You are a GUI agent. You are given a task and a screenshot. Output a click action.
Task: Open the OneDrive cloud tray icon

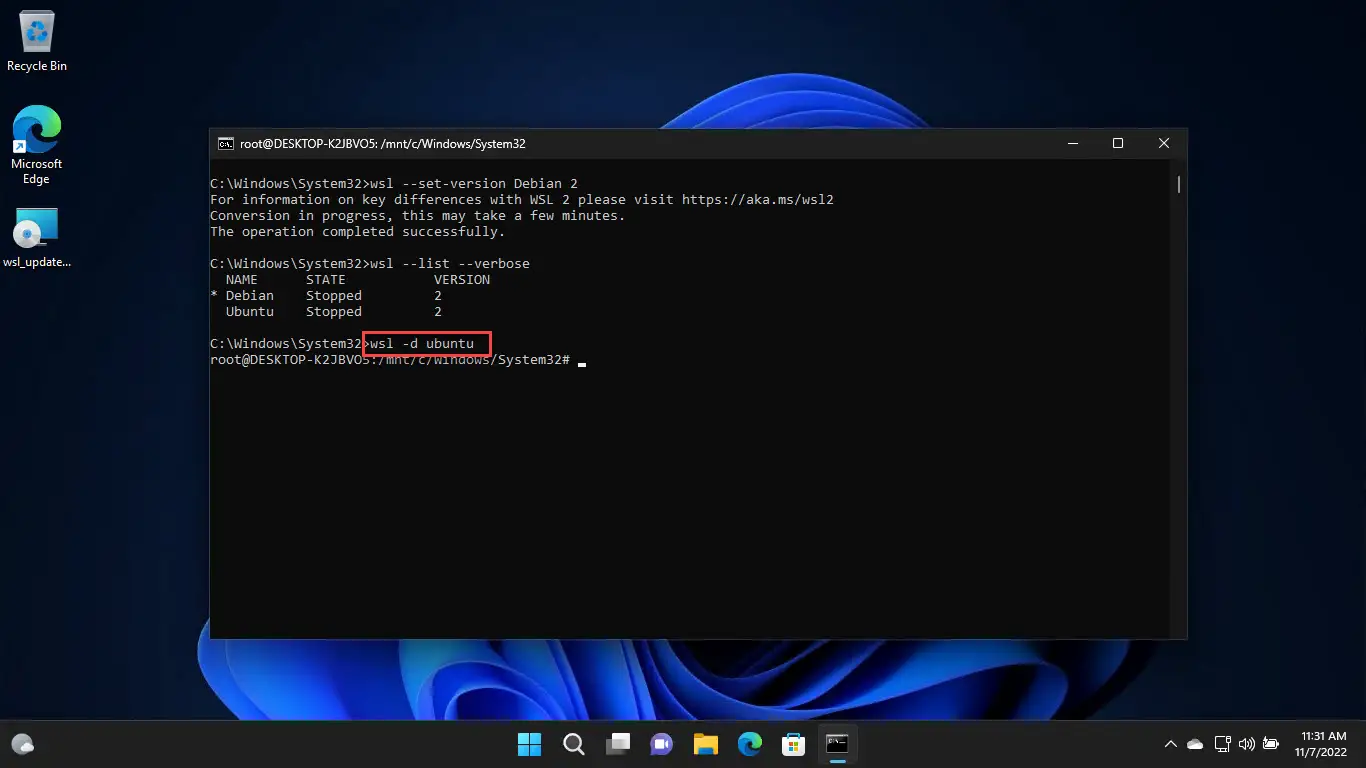pos(1195,744)
